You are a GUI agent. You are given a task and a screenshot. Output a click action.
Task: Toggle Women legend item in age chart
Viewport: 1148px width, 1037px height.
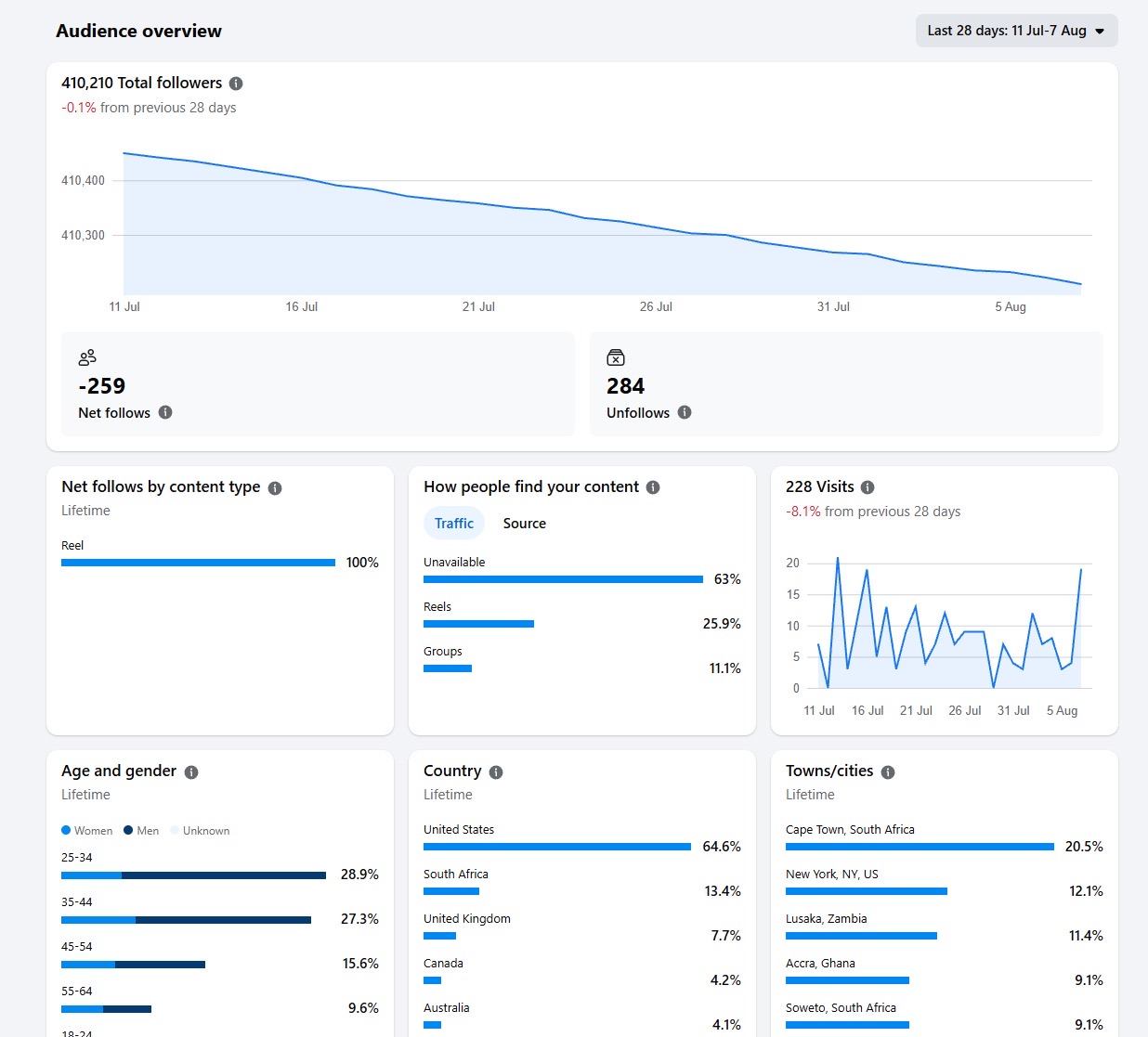pyautogui.click(x=86, y=831)
